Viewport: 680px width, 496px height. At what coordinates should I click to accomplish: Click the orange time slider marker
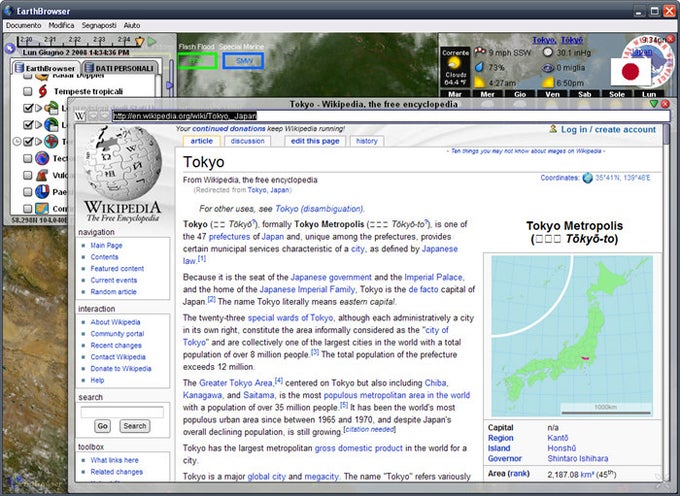[139, 42]
